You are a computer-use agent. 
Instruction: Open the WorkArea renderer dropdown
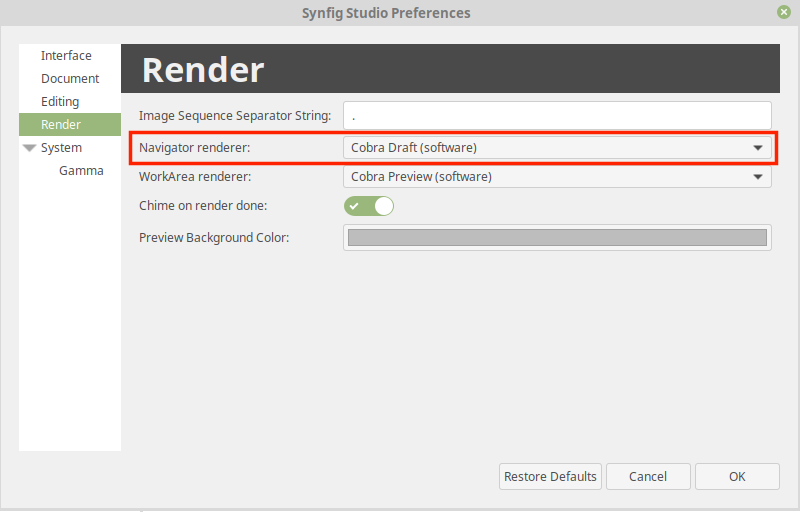point(557,176)
